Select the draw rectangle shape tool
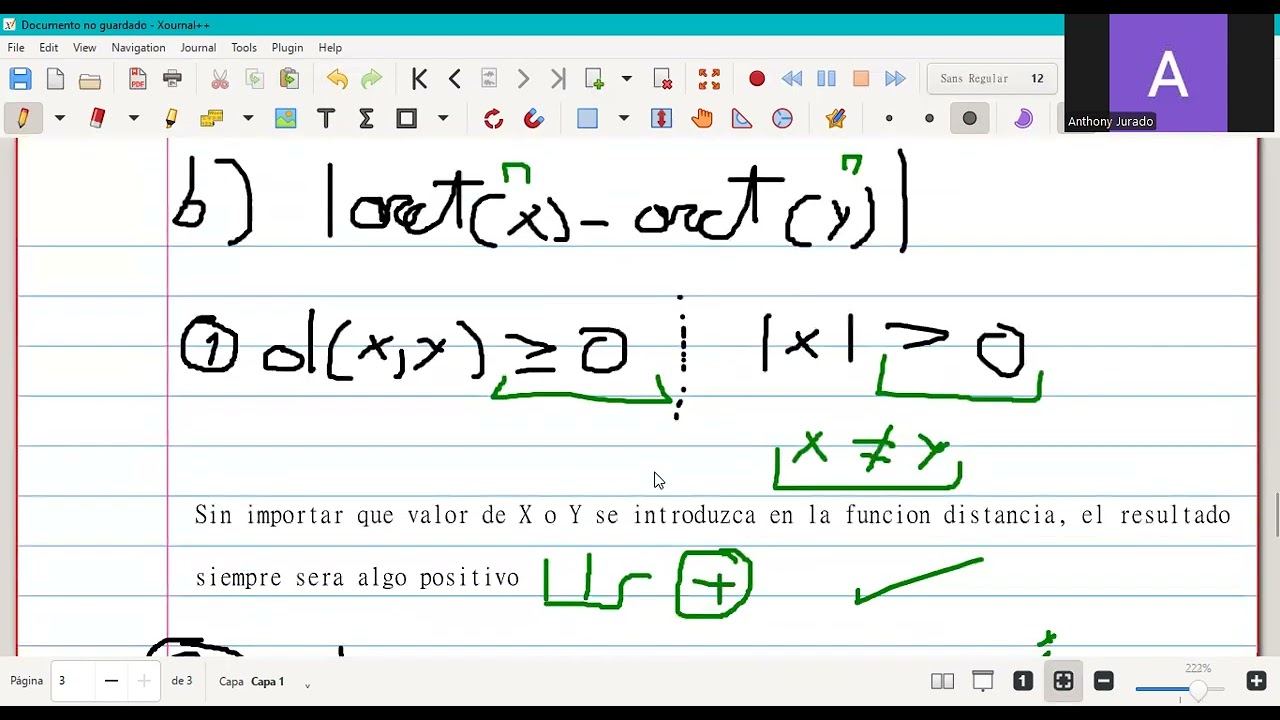The image size is (1280, 720). coord(406,118)
